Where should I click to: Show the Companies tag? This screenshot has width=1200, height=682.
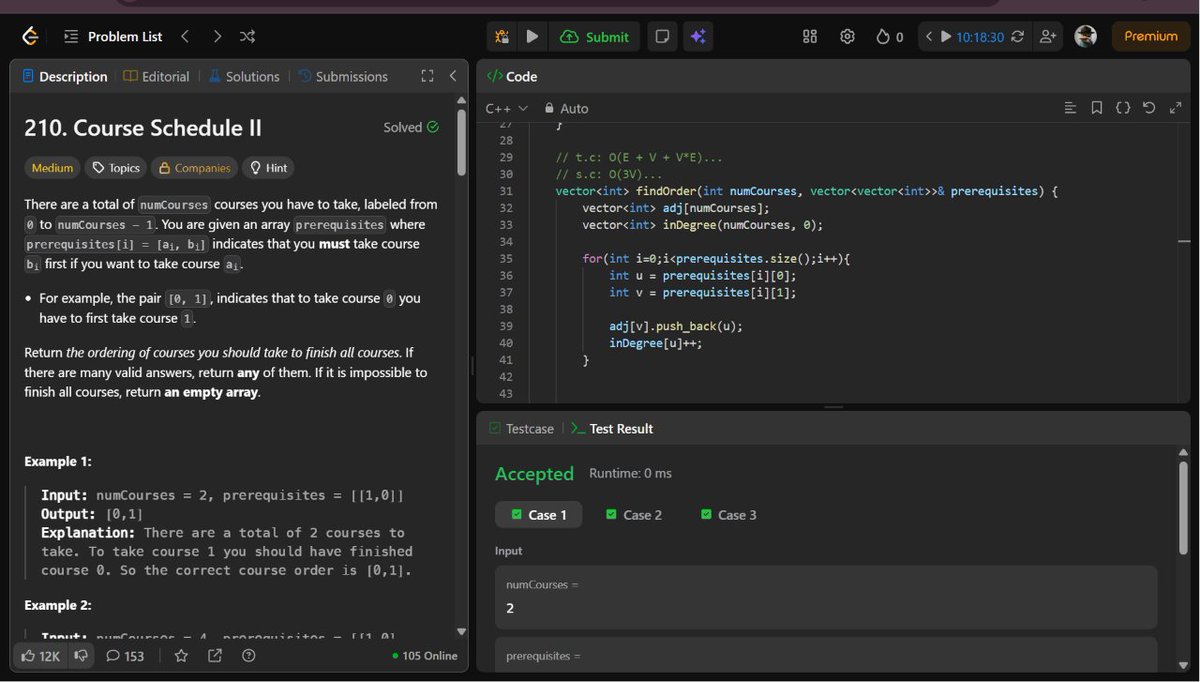coord(194,168)
